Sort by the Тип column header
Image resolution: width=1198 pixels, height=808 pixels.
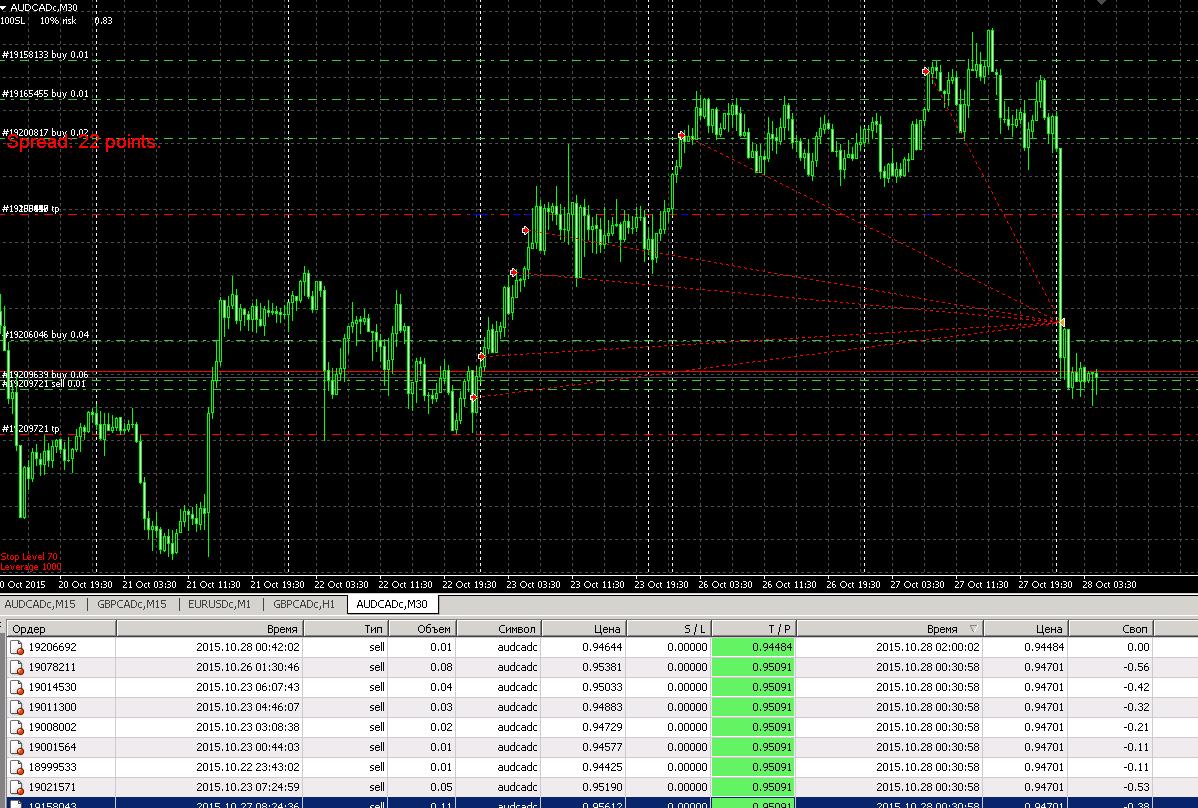click(x=346, y=629)
